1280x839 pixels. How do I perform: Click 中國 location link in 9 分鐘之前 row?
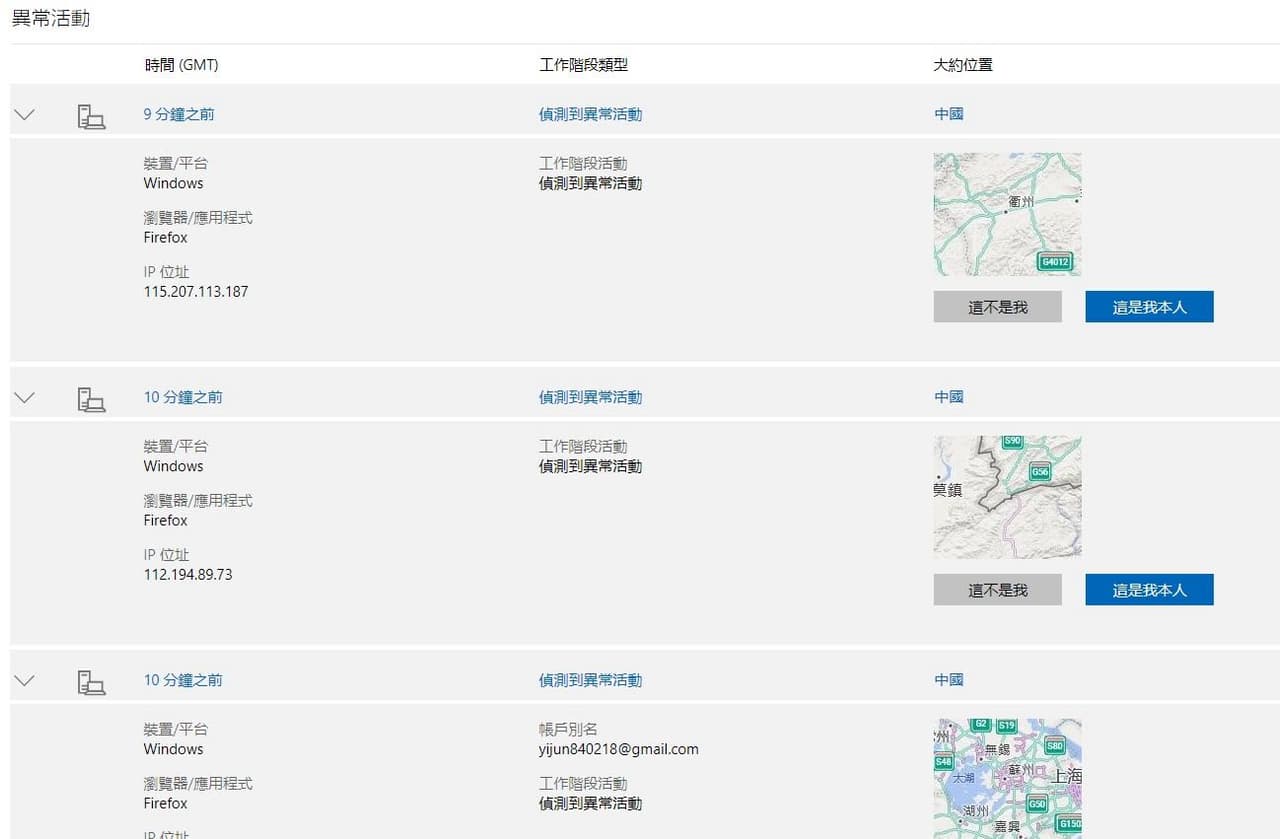(x=948, y=114)
